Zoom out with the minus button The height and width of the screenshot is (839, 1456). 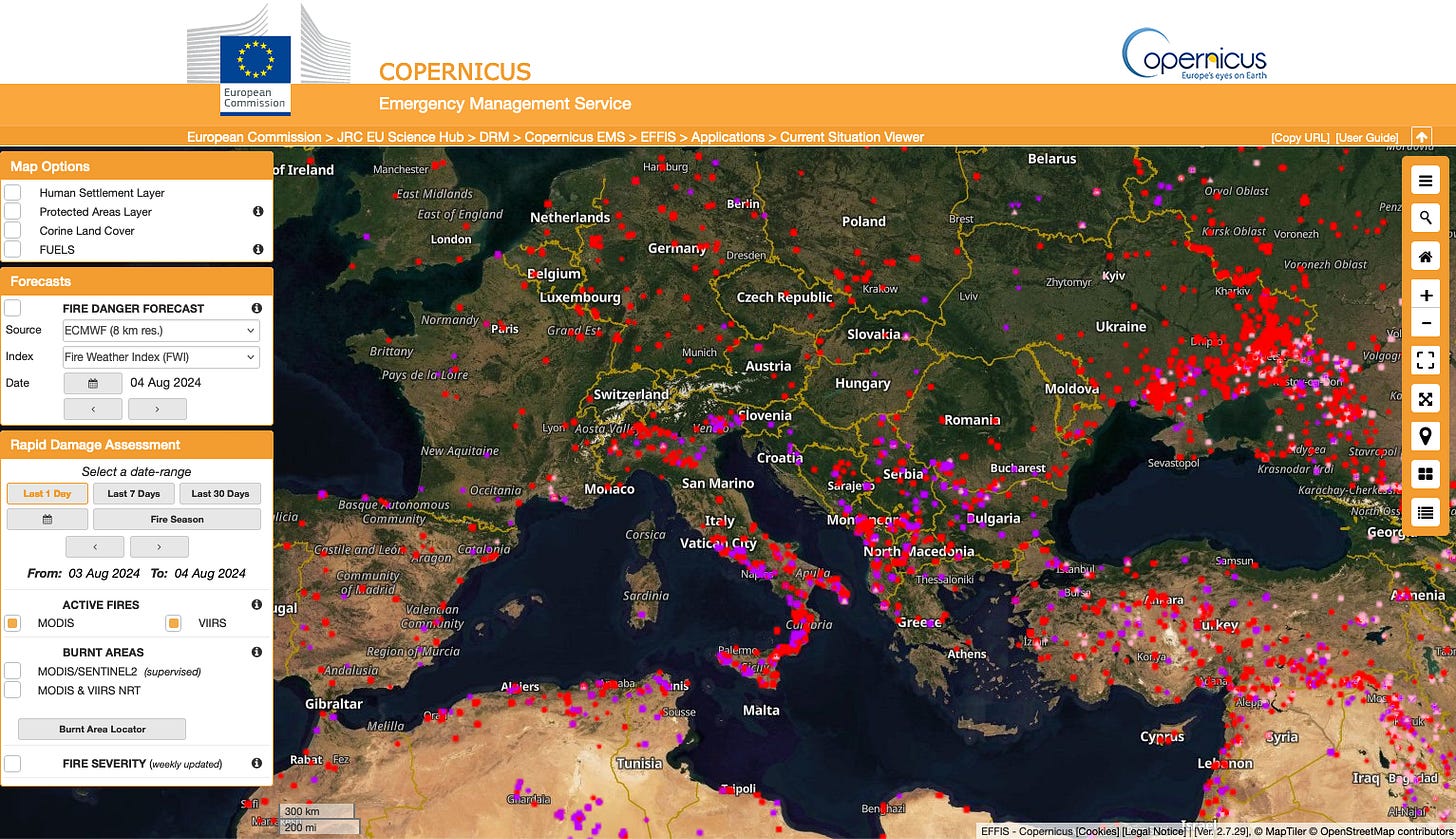click(1425, 322)
